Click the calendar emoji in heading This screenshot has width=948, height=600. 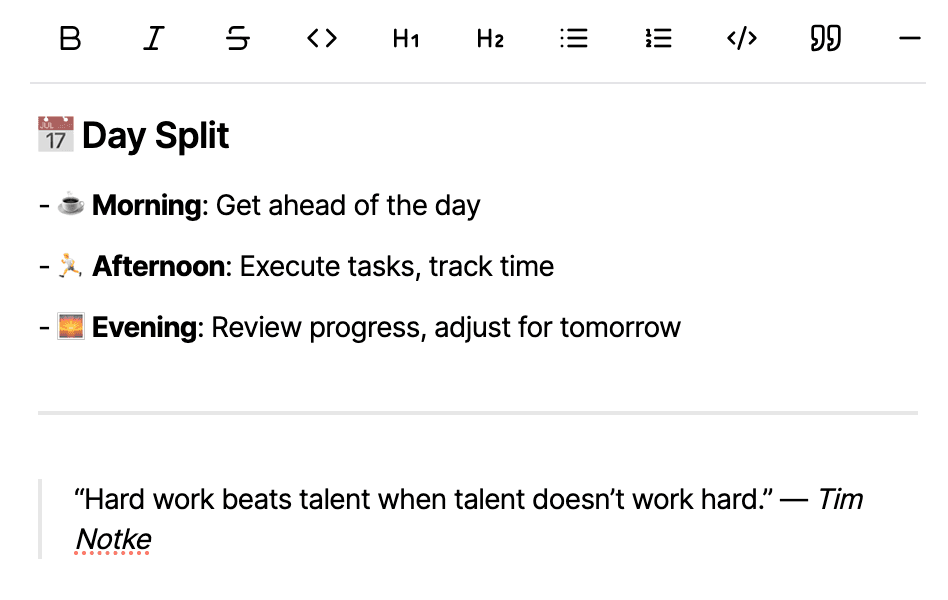point(56,135)
